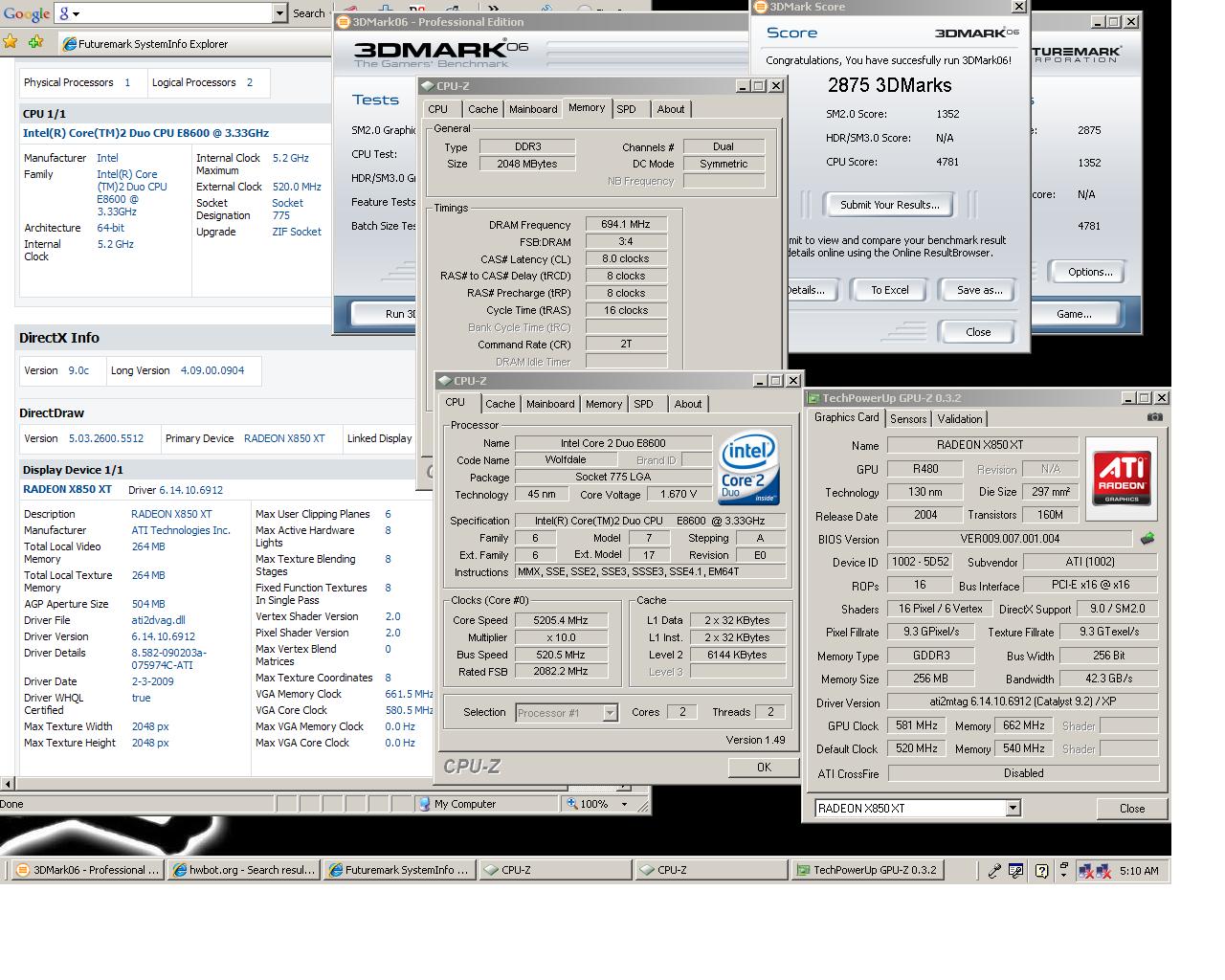Screen dimensions: 1225x980
Task: Click the Options button in 3DMark06
Action: pos(1090,272)
